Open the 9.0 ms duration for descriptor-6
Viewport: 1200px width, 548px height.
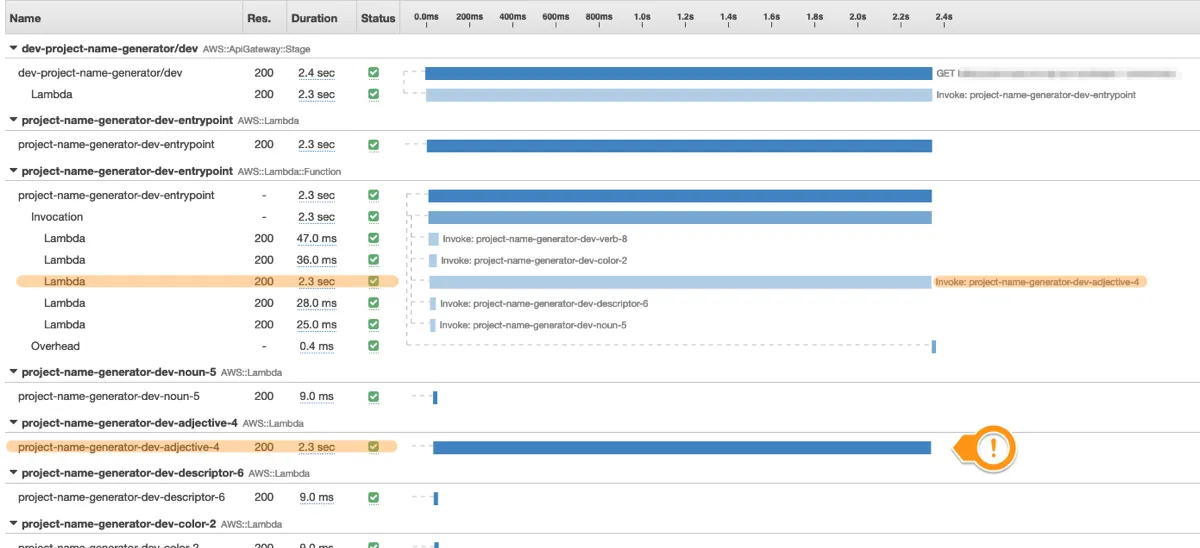(316, 497)
